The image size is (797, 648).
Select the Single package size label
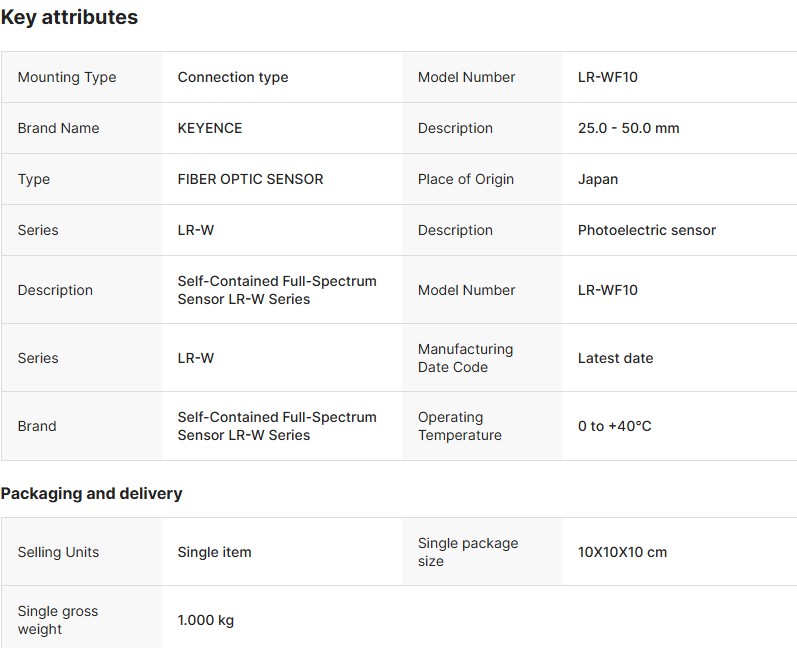tap(468, 552)
